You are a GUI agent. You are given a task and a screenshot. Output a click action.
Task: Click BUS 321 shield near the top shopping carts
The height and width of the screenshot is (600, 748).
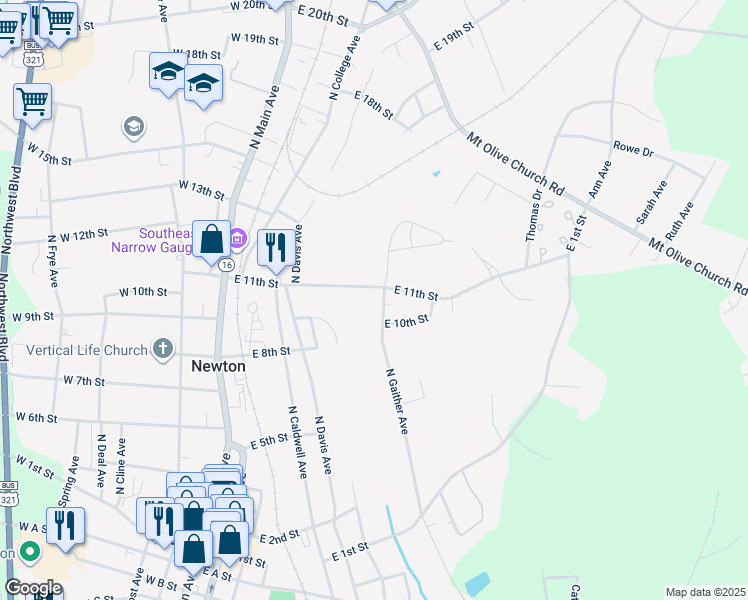click(x=33, y=55)
